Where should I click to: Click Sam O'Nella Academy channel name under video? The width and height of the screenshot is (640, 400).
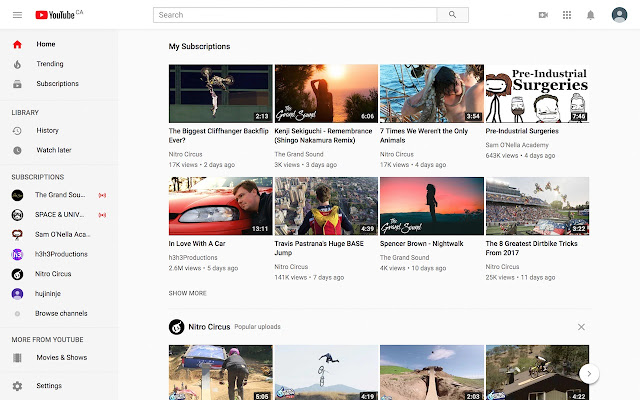tap(517, 145)
